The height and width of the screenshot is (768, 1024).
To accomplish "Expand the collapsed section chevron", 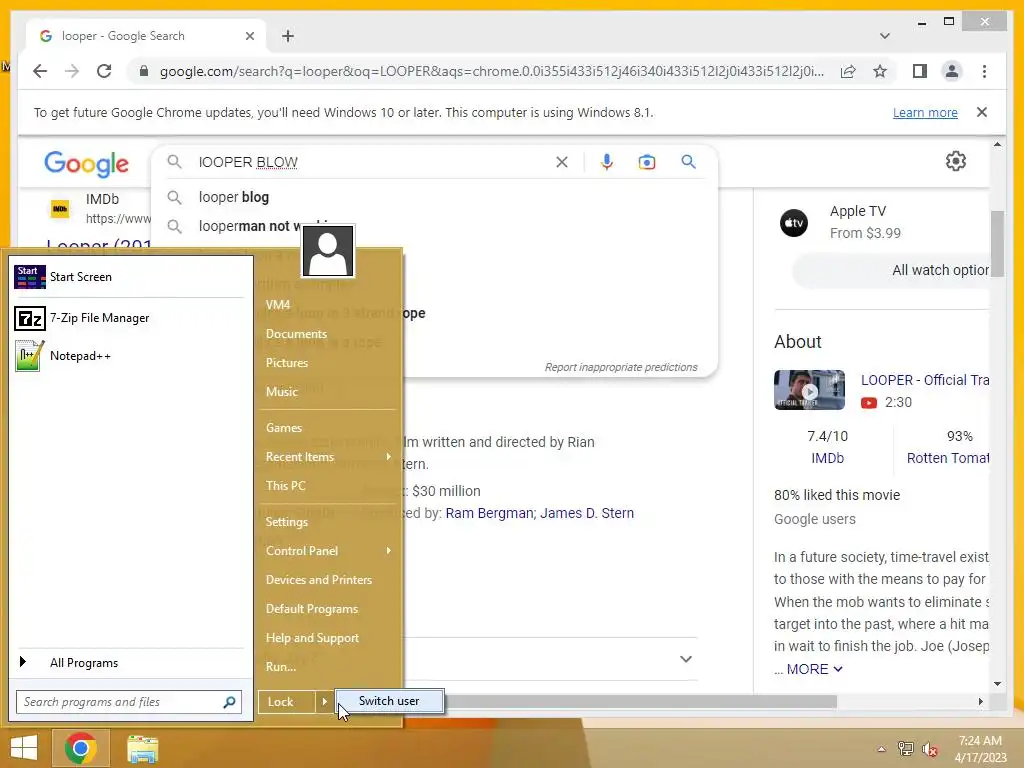I will coord(686,659).
